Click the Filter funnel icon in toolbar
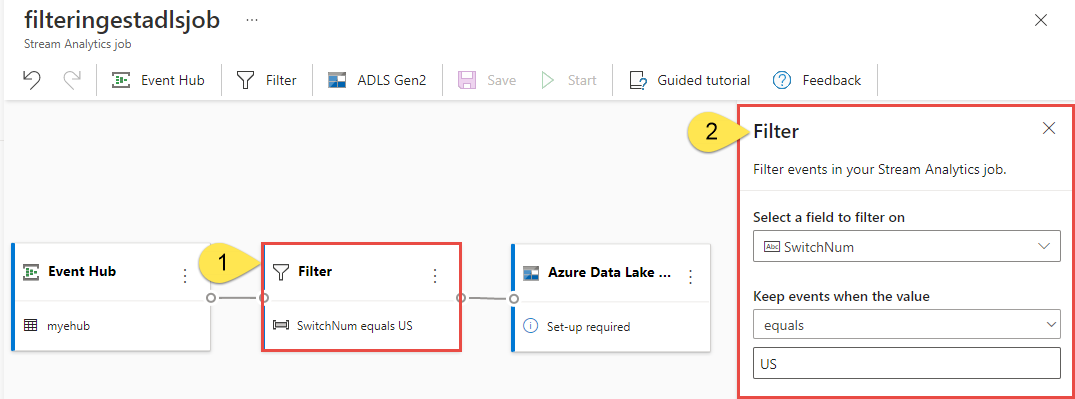1075x399 pixels. pos(245,80)
